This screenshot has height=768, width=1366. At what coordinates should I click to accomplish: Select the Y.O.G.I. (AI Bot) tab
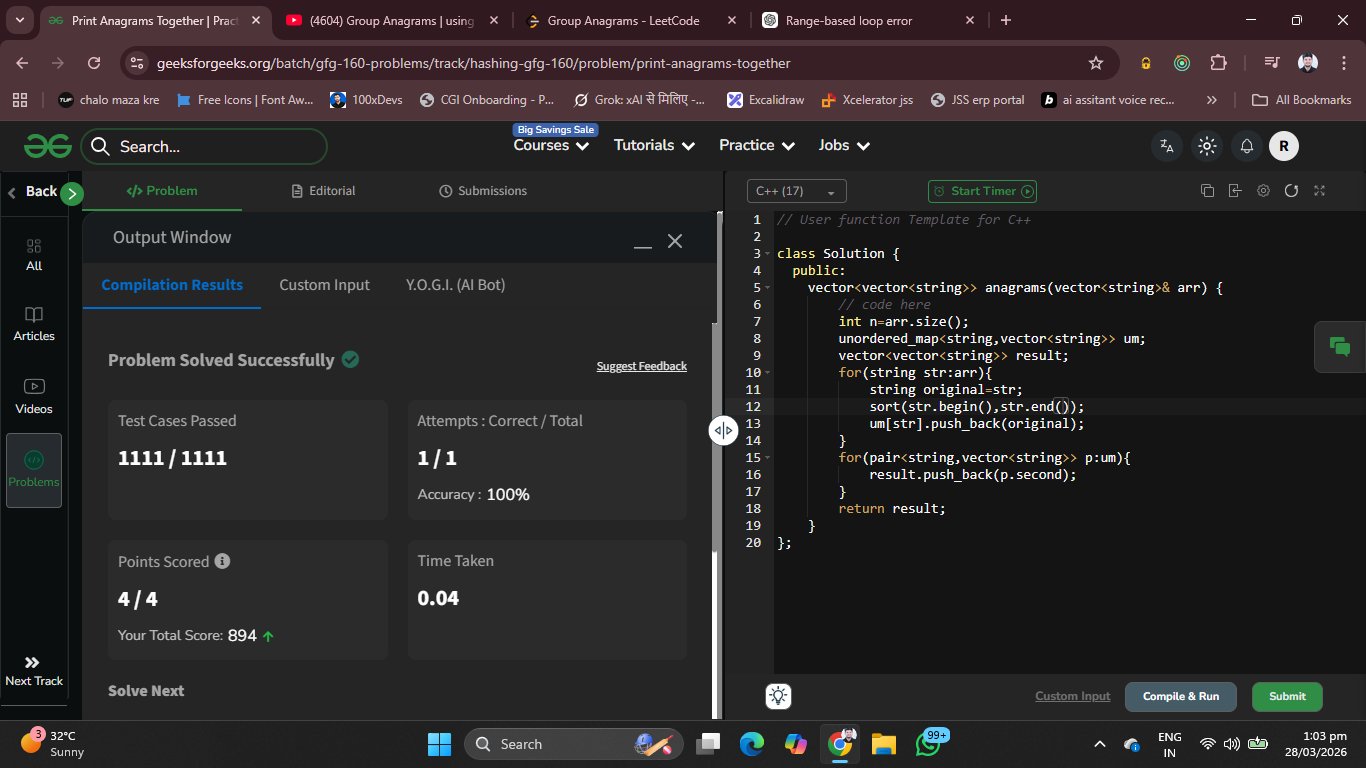click(x=455, y=285)
